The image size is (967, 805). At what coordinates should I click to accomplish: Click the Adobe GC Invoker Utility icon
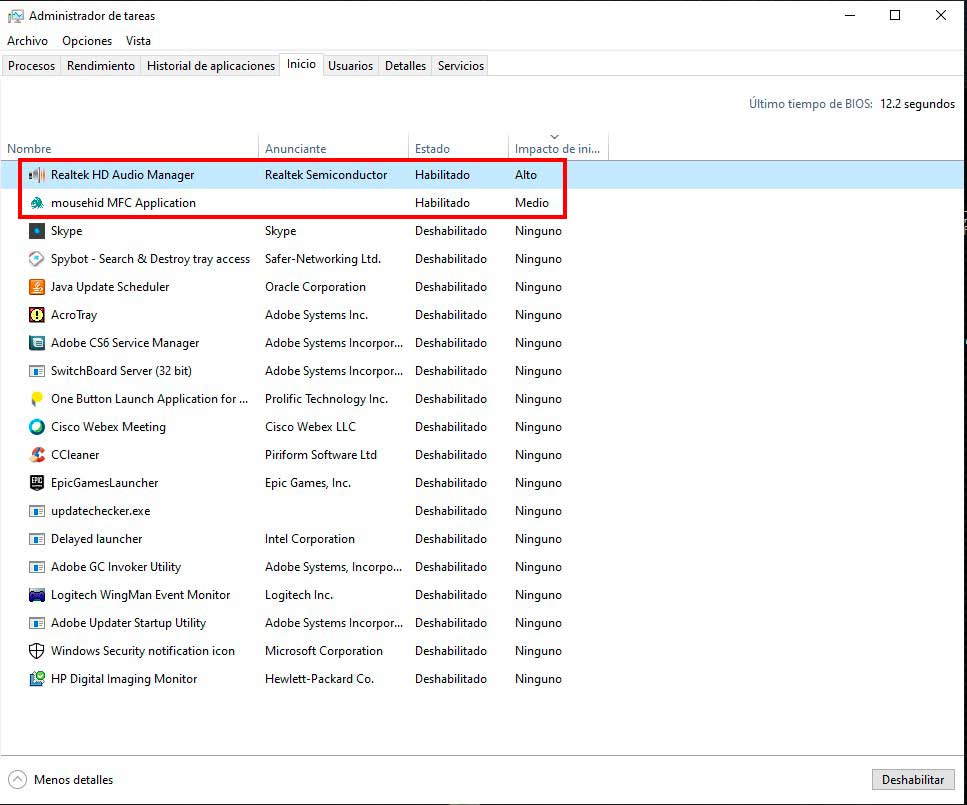(37, 567)
